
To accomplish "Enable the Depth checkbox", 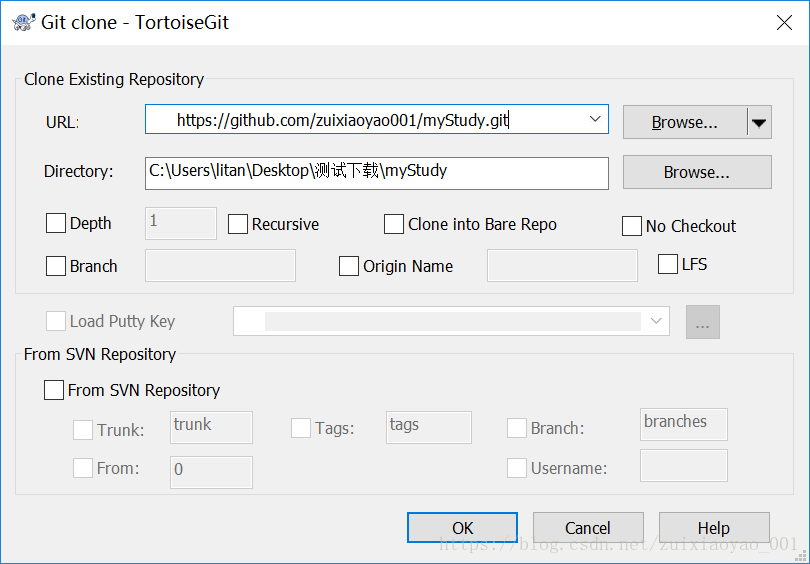I will pos(56,223).
